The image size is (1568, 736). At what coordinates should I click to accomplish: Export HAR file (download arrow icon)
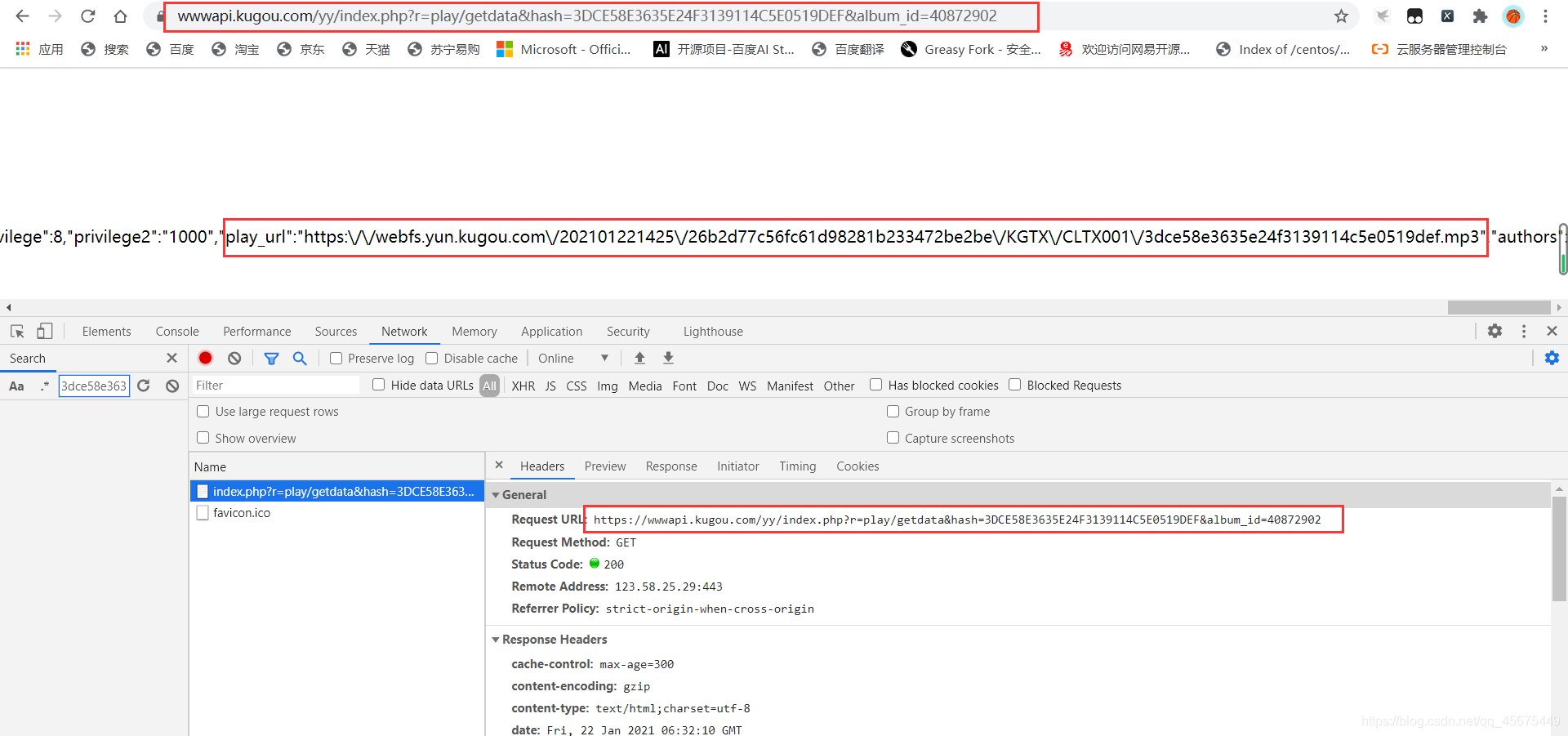click(x=668, y=358)
